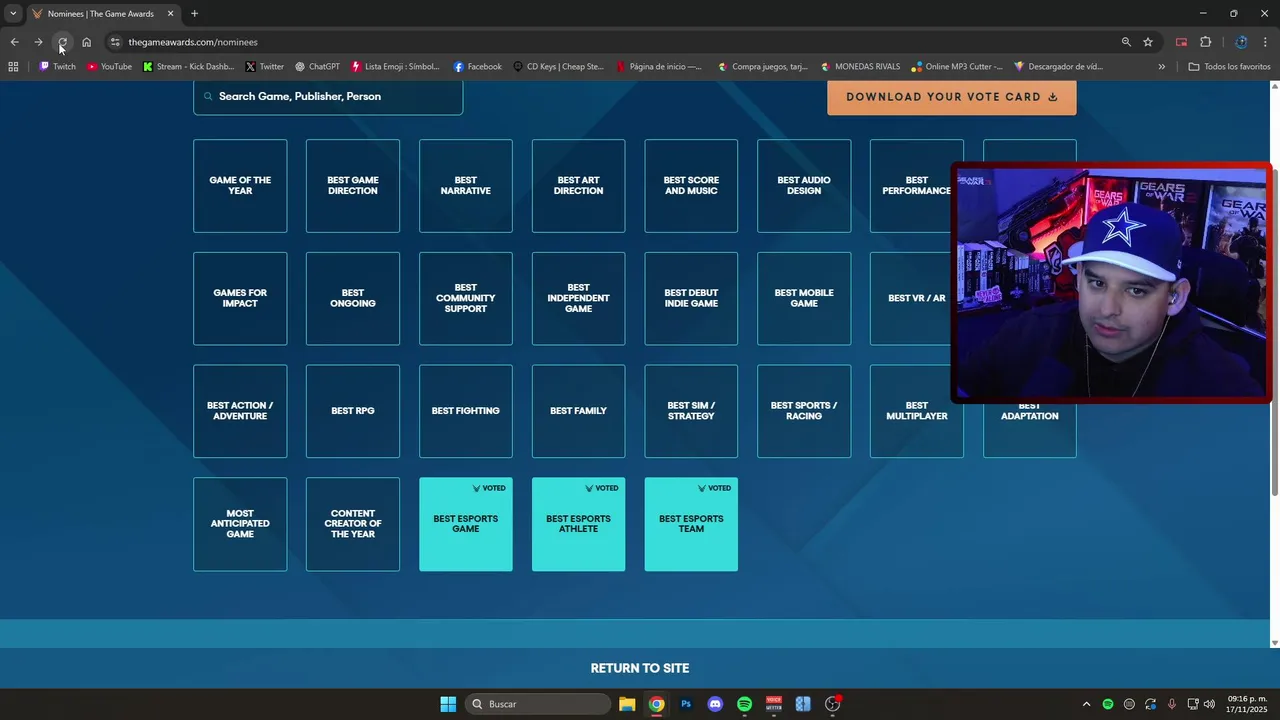Open the Game of the Year category

[240, 186]
